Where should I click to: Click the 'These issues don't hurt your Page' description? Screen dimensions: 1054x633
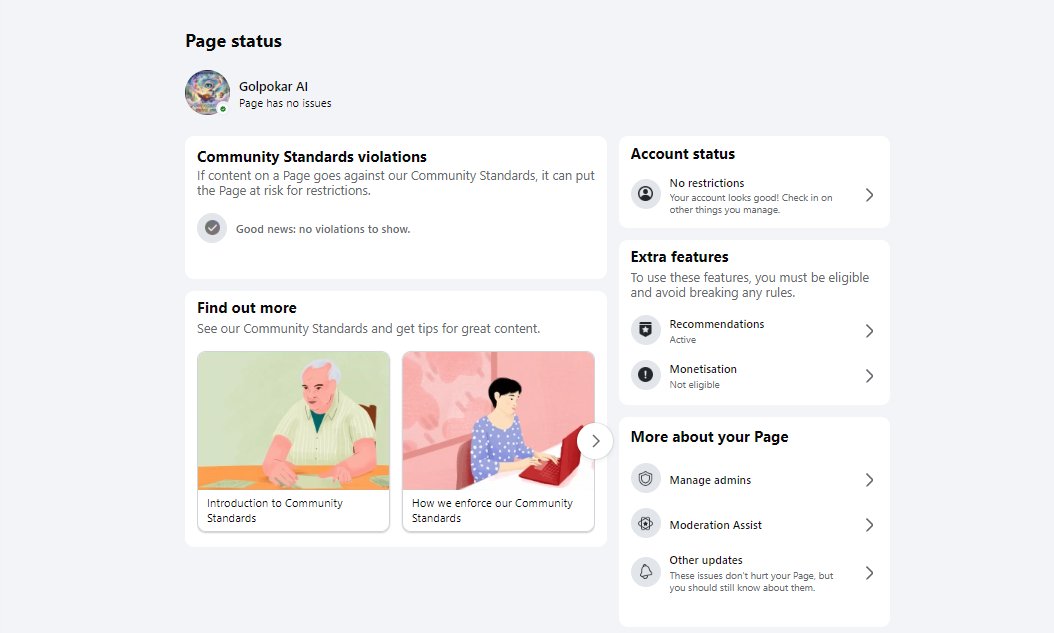(751, 581)
